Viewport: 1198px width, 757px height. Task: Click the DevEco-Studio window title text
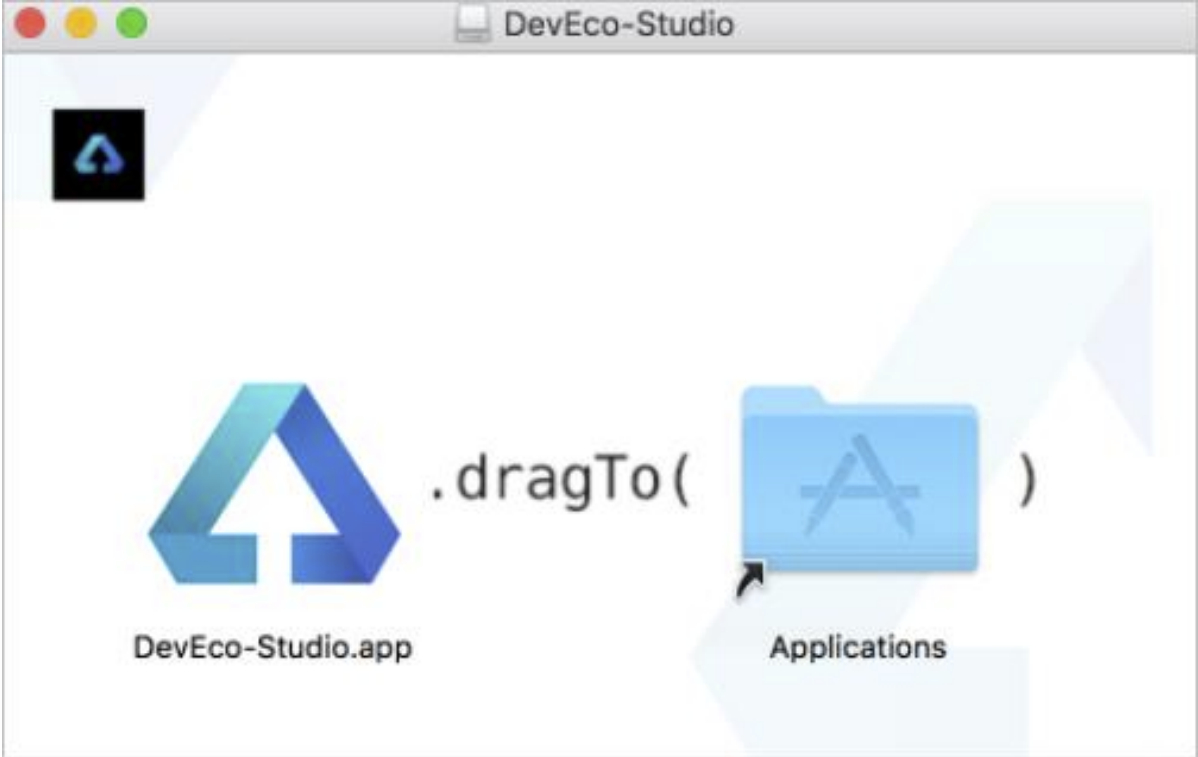(619, 24)
